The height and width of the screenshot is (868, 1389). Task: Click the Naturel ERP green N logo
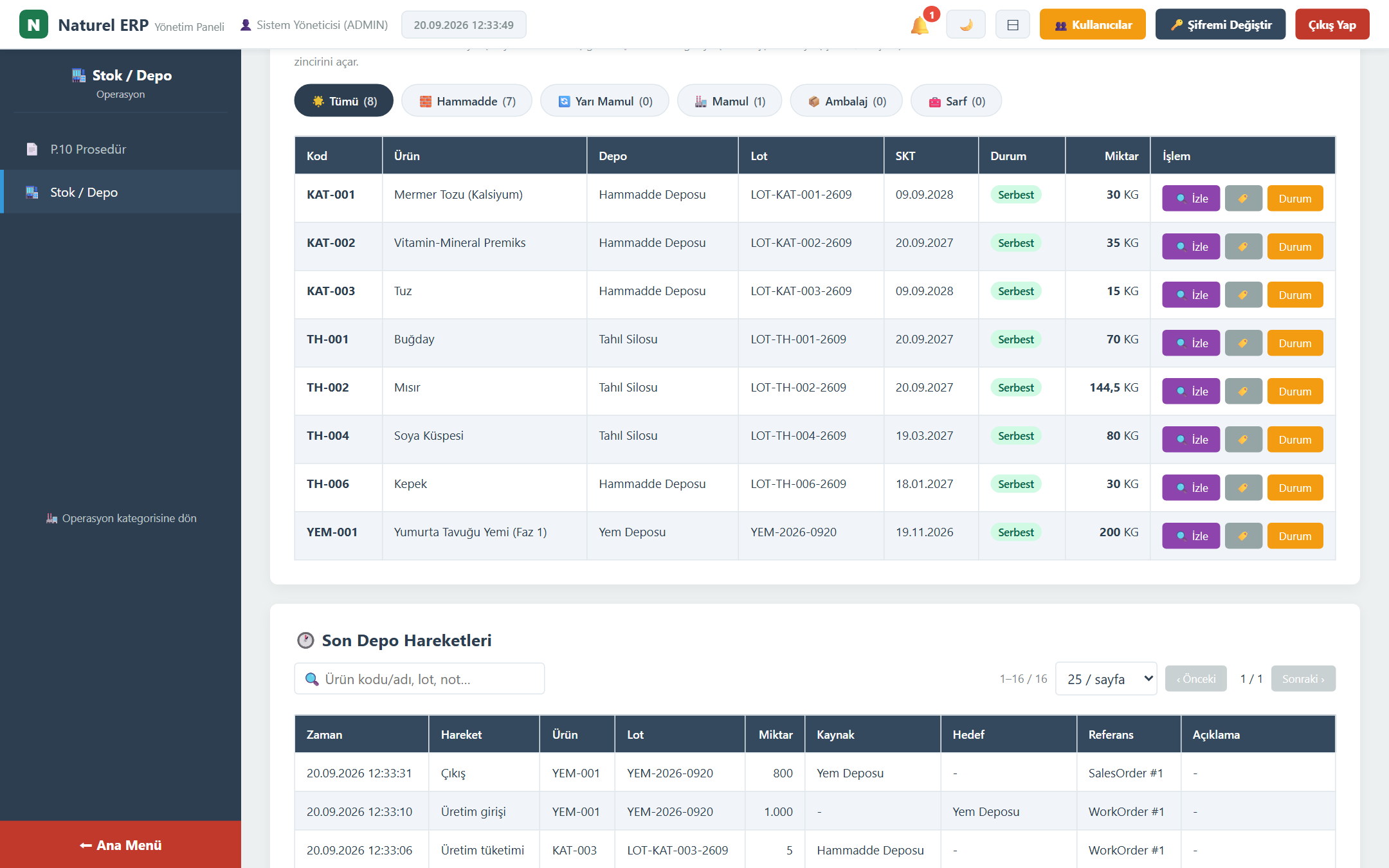click(x=33, y=24)
